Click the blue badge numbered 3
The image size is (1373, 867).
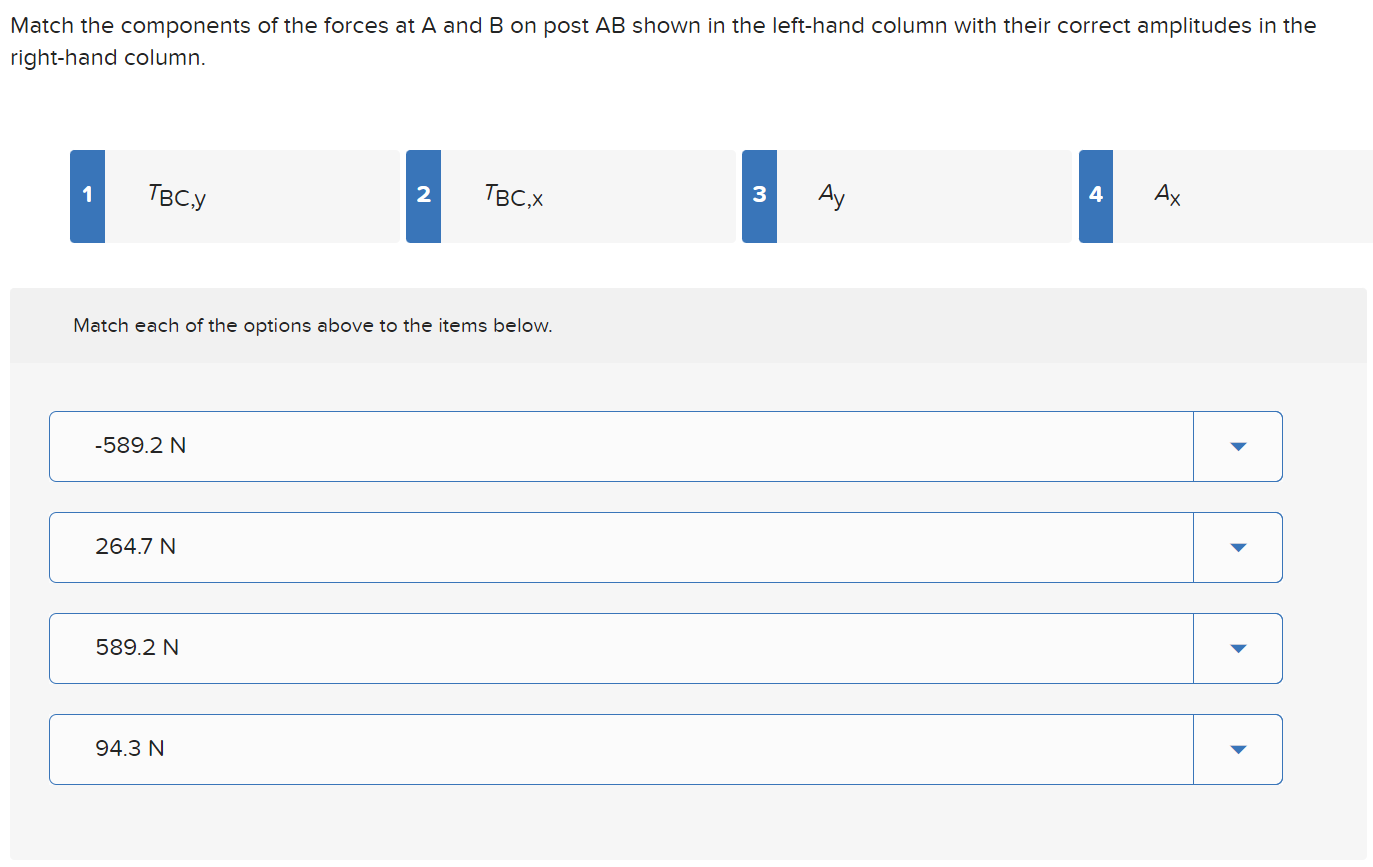pos(759,196)
